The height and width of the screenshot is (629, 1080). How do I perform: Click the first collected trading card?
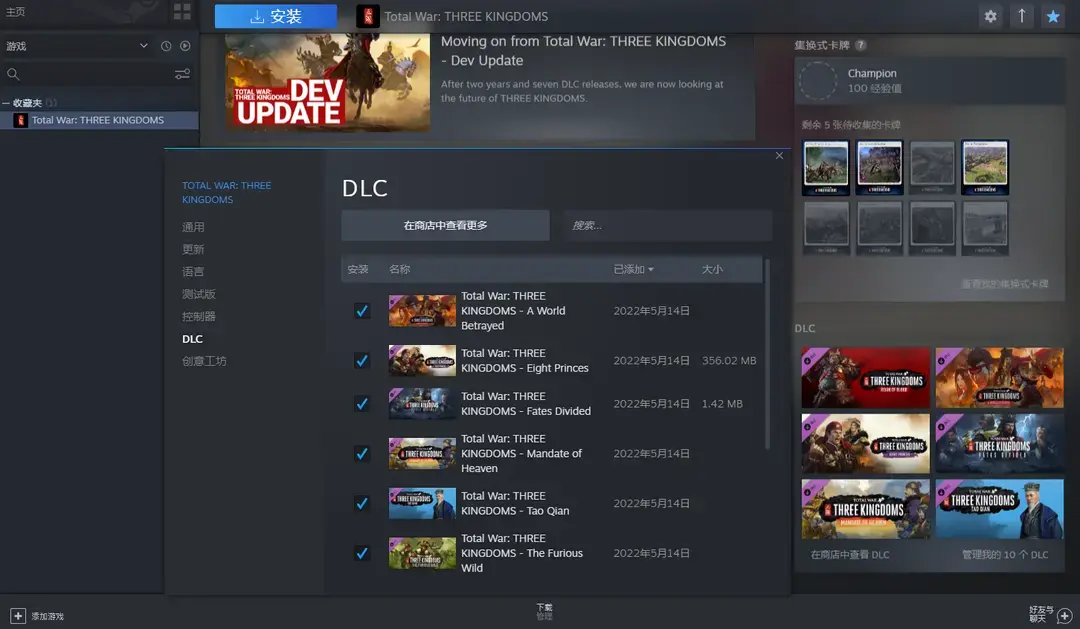(x=826, y=167)
